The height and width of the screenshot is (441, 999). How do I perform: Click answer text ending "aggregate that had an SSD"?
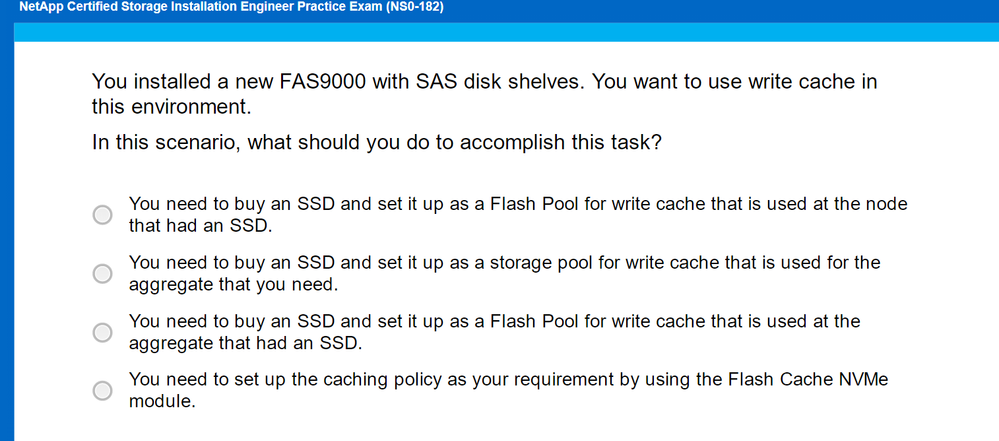click(x=494, y=332)
